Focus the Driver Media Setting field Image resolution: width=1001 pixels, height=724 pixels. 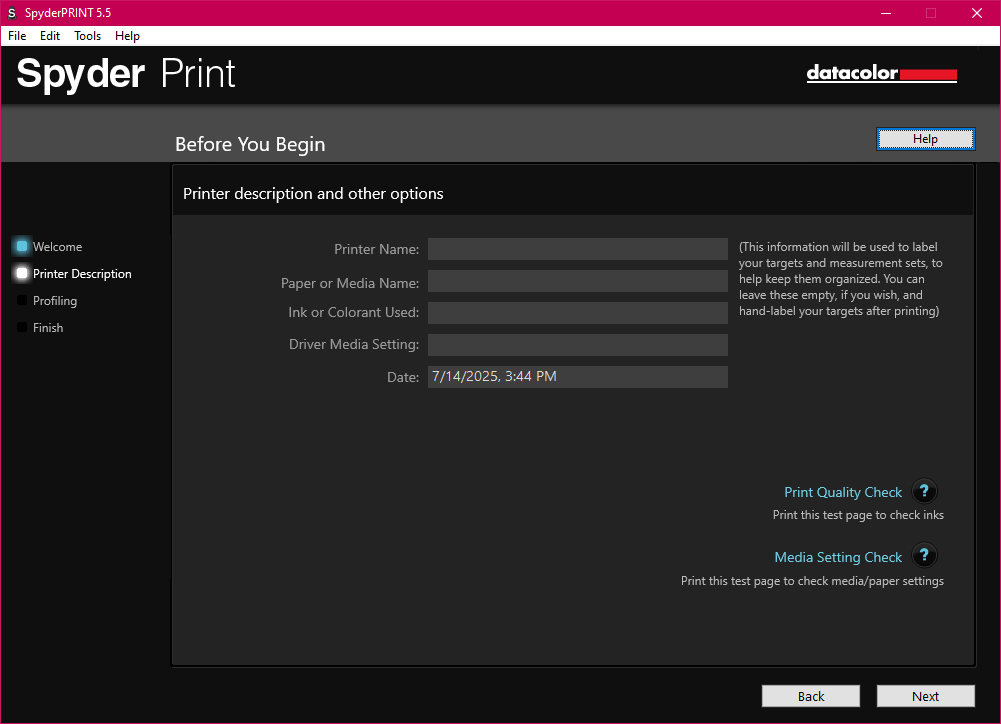578,345
